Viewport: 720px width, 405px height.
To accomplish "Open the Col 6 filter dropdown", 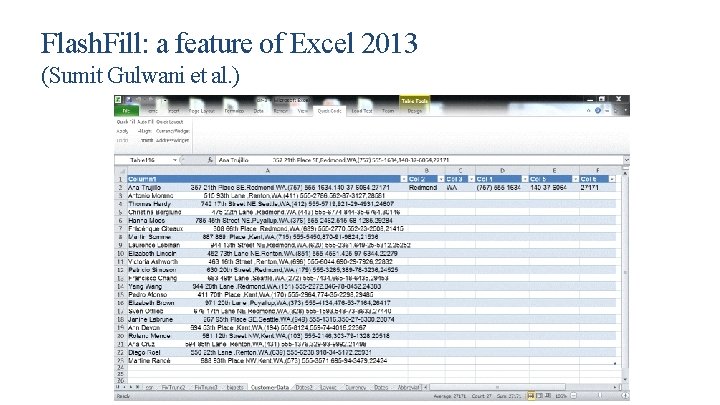I will [x=612, y=179].
